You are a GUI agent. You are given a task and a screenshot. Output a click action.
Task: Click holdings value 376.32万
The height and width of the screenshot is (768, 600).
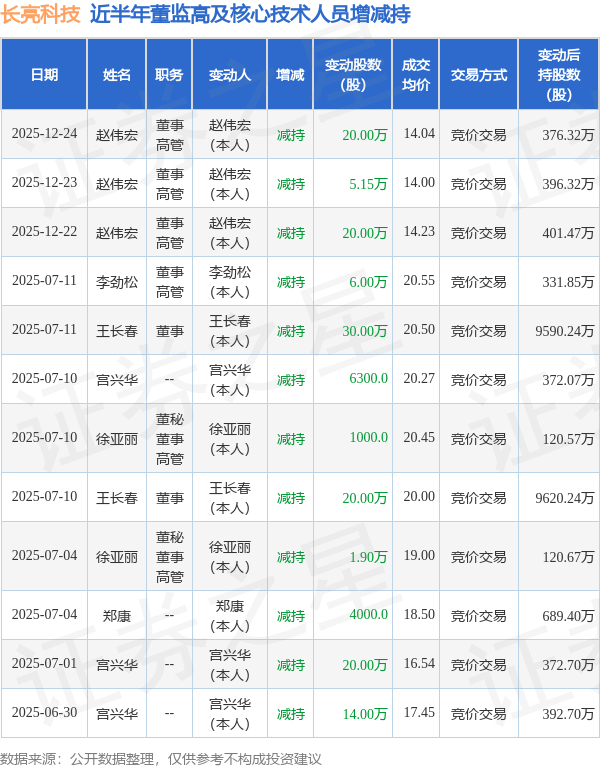coord(568,135)
